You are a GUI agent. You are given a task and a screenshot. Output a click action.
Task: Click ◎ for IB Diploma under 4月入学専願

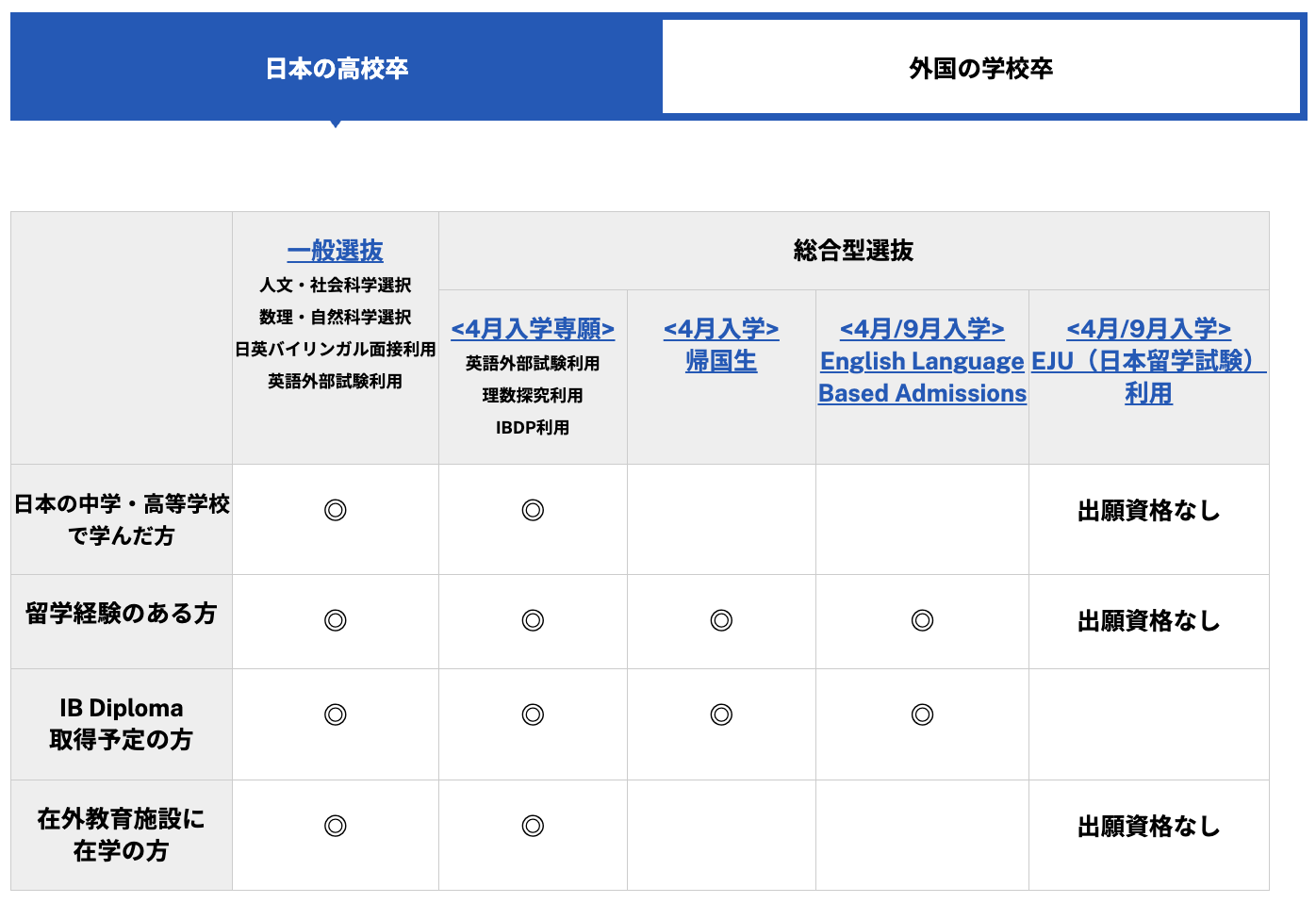coord(533,714)
